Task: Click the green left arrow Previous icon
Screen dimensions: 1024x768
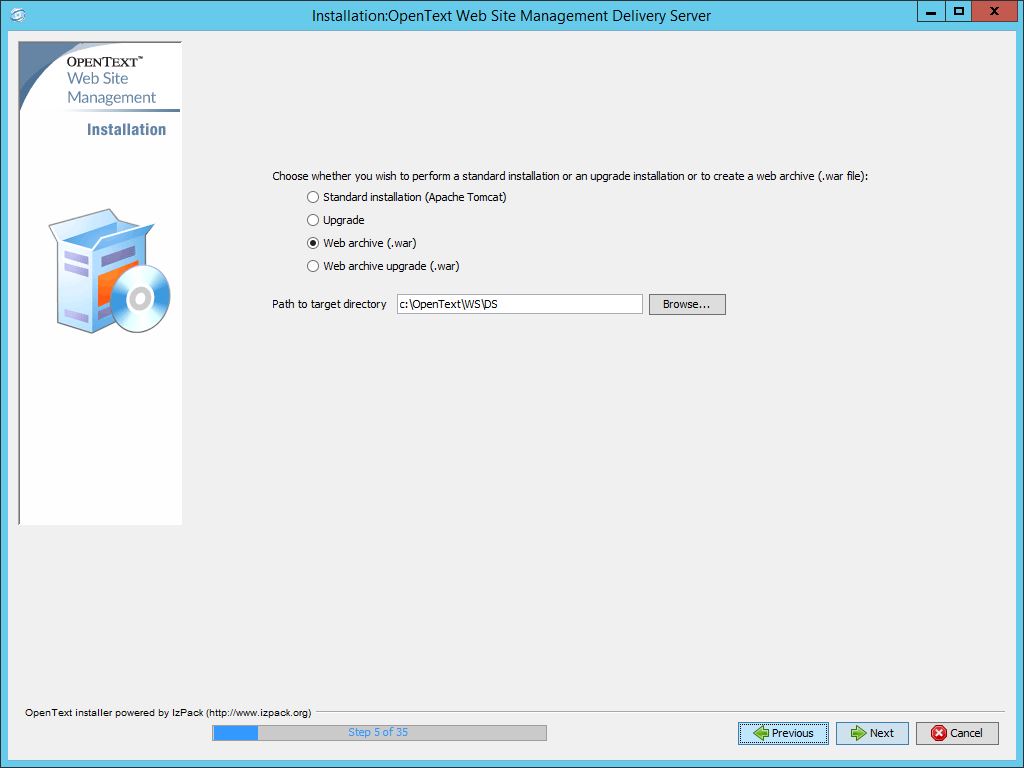Action: coord(761,733)
